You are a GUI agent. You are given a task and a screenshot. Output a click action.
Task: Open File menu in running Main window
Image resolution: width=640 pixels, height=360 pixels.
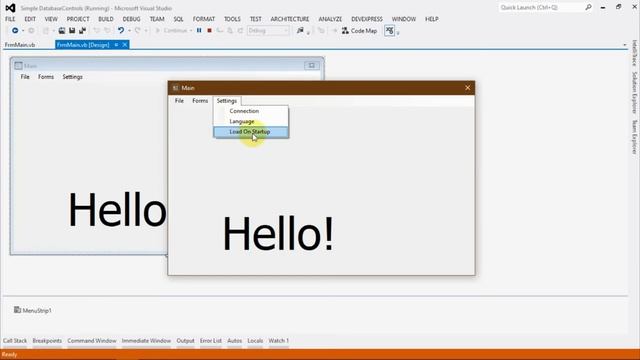coord(179,101)
